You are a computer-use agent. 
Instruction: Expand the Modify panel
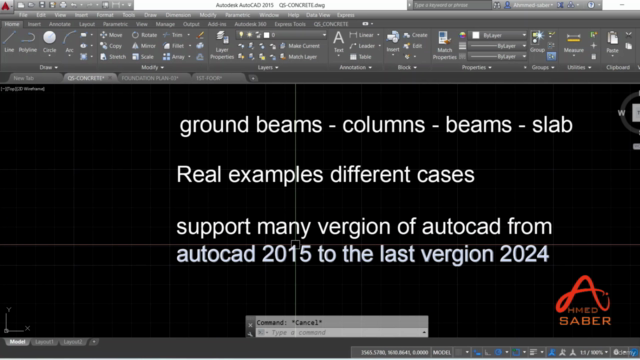[152, 67]
